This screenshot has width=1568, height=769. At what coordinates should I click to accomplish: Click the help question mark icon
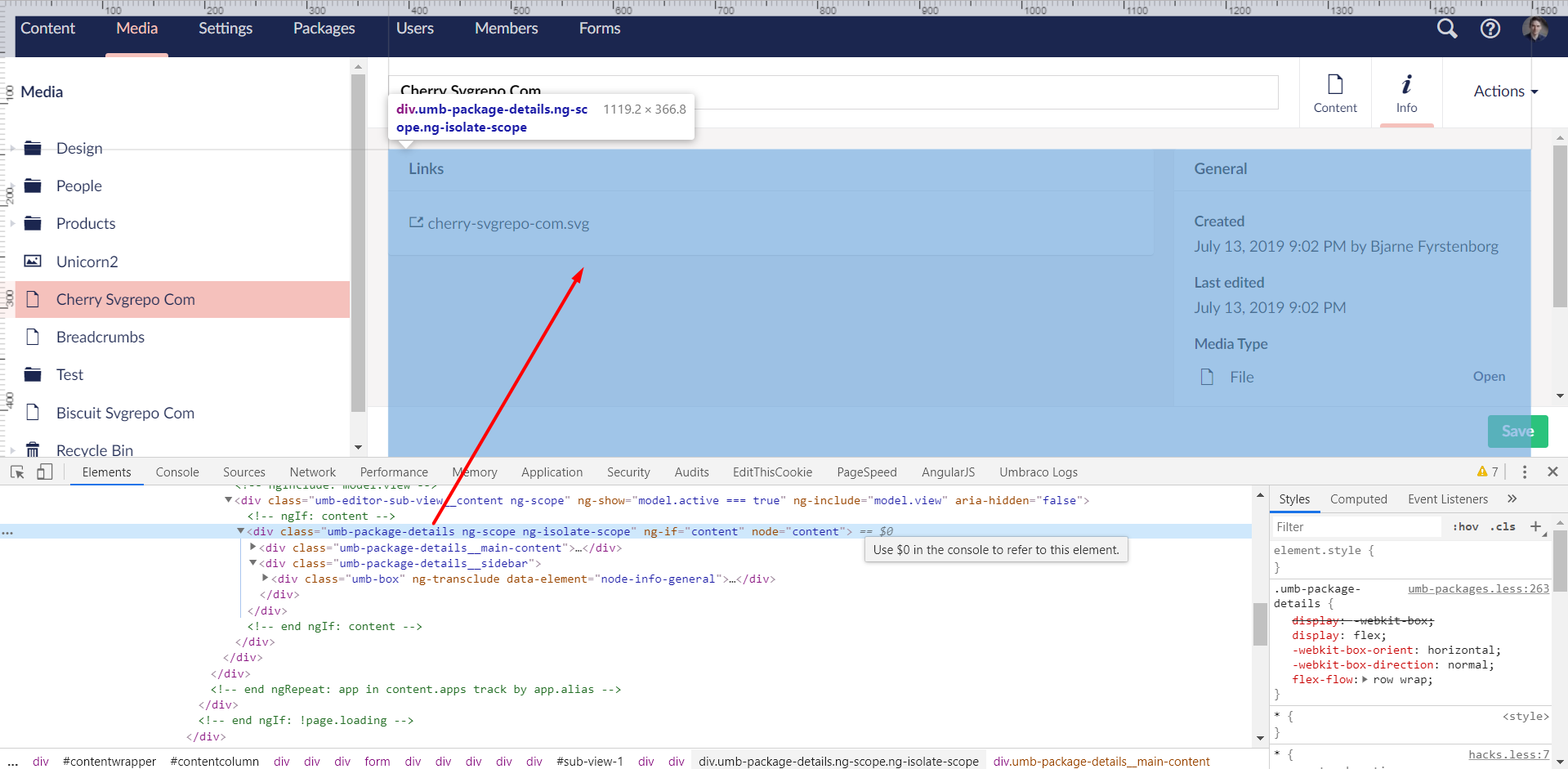pos(1490,29)
